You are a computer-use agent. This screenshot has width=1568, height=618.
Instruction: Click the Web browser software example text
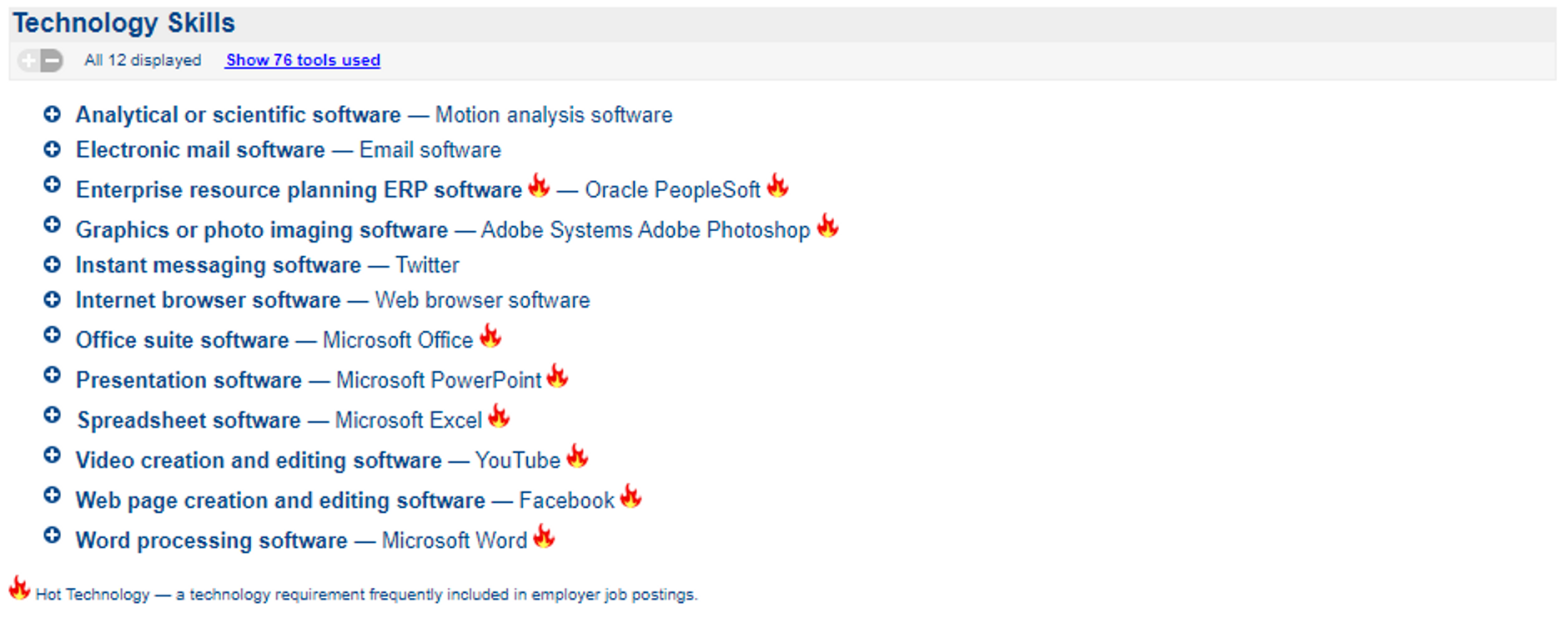482,300
